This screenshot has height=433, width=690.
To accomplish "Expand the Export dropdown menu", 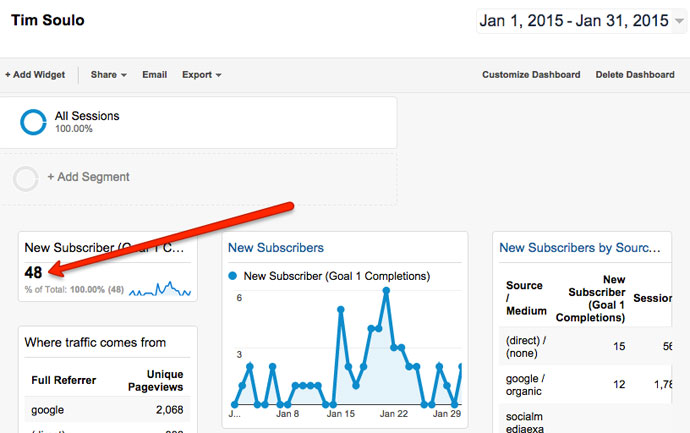I will pyautogui.click(x=201, y=75).
